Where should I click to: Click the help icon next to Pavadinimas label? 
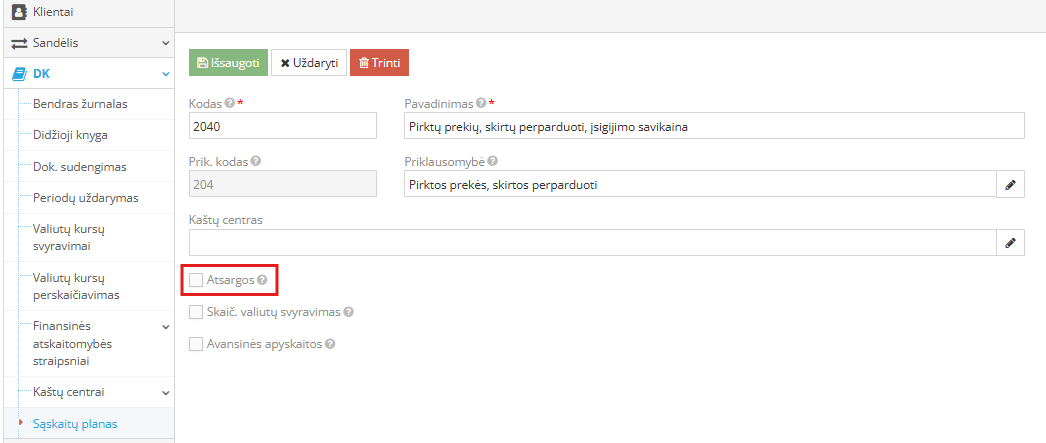tap(480, 103)
